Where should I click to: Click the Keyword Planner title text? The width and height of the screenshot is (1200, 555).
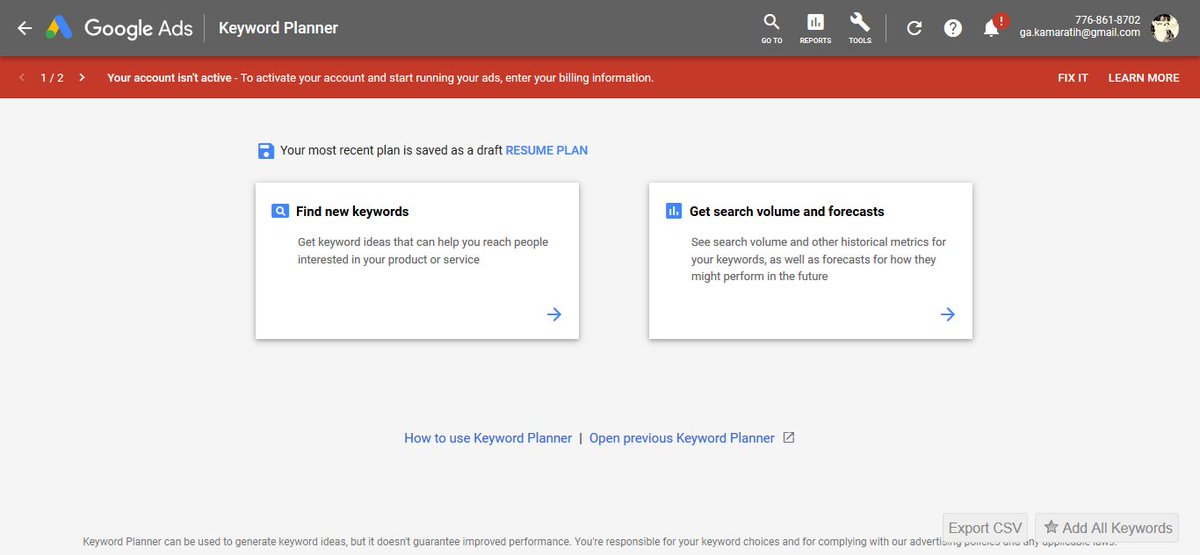coord(278,28)
